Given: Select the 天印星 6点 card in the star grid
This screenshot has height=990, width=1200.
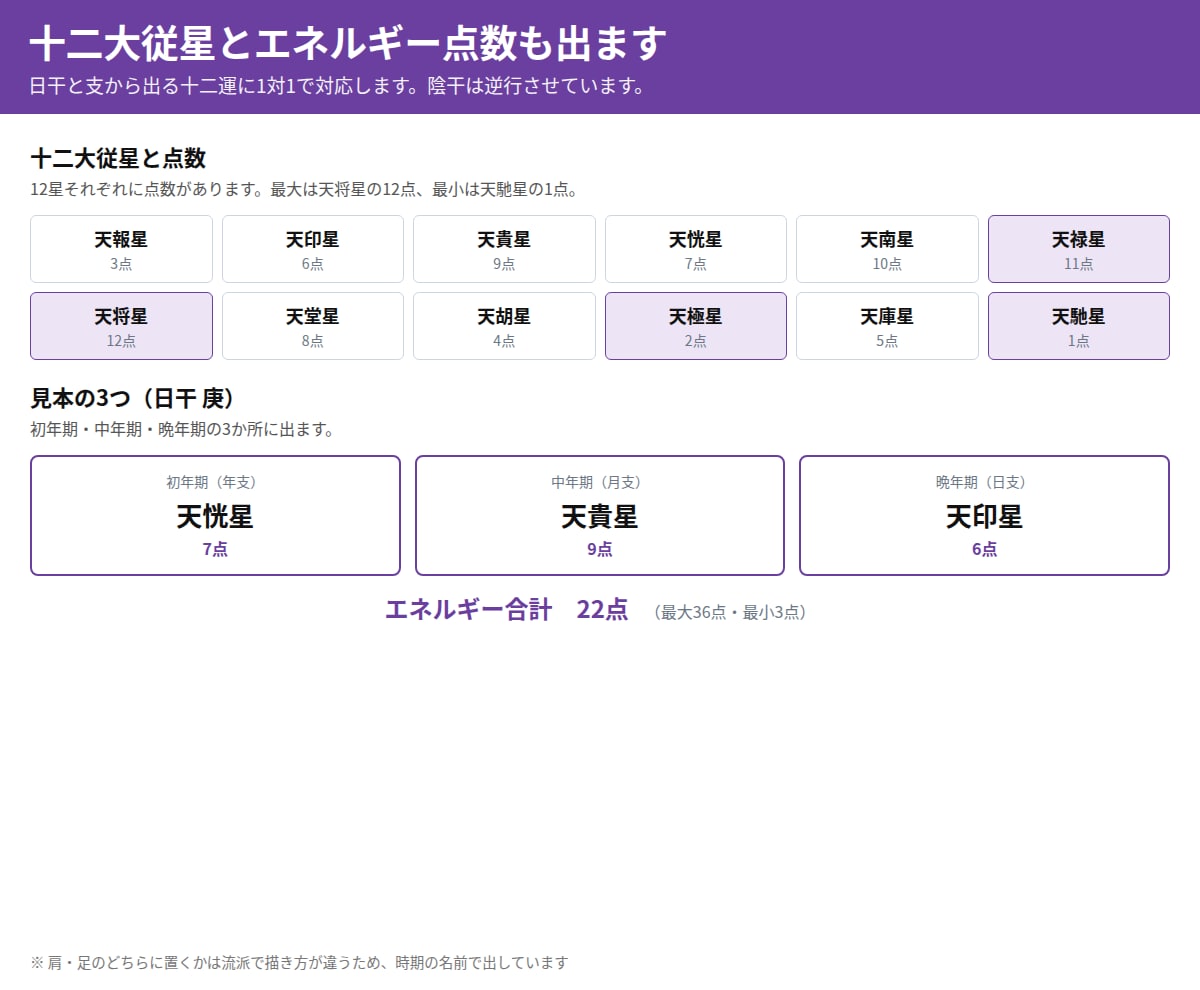Looking at the screenshot, I should pos(313,249).
